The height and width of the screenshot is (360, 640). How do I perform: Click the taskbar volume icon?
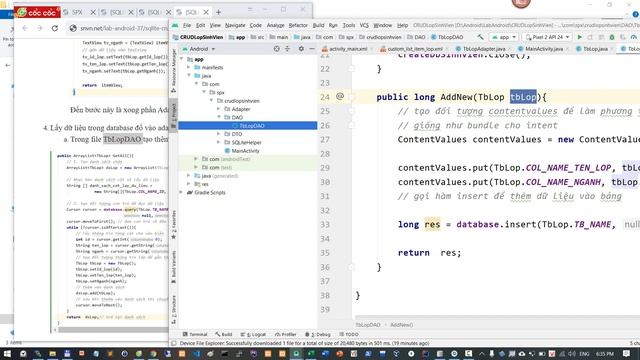(x=572, y=353)
